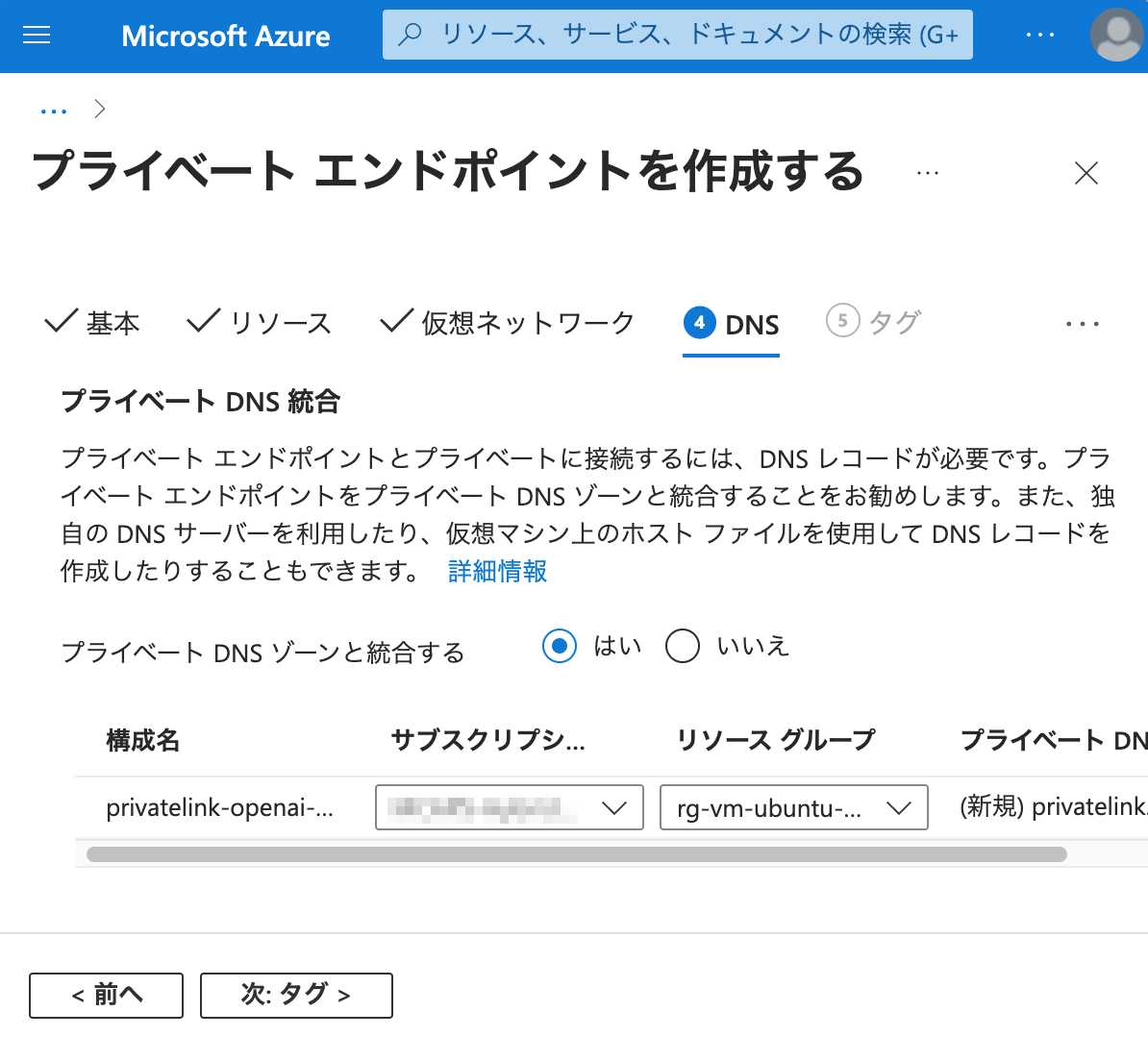The height and width of the screenshot is (1061, 1148).
Task: Click the completed checkmark on the 基本 step
Action: point(59,321)
